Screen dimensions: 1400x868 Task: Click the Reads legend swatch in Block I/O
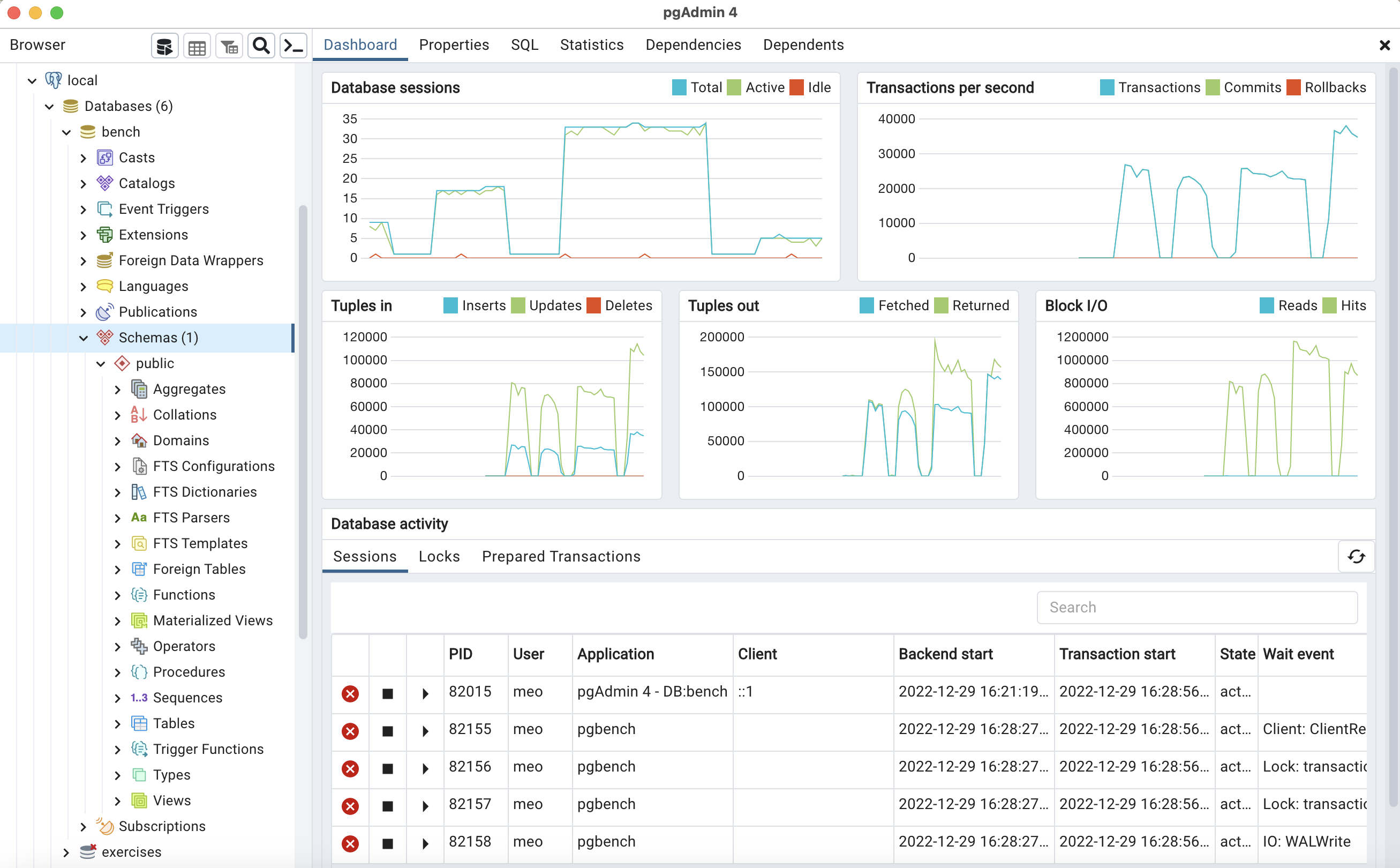(1267, 305)
